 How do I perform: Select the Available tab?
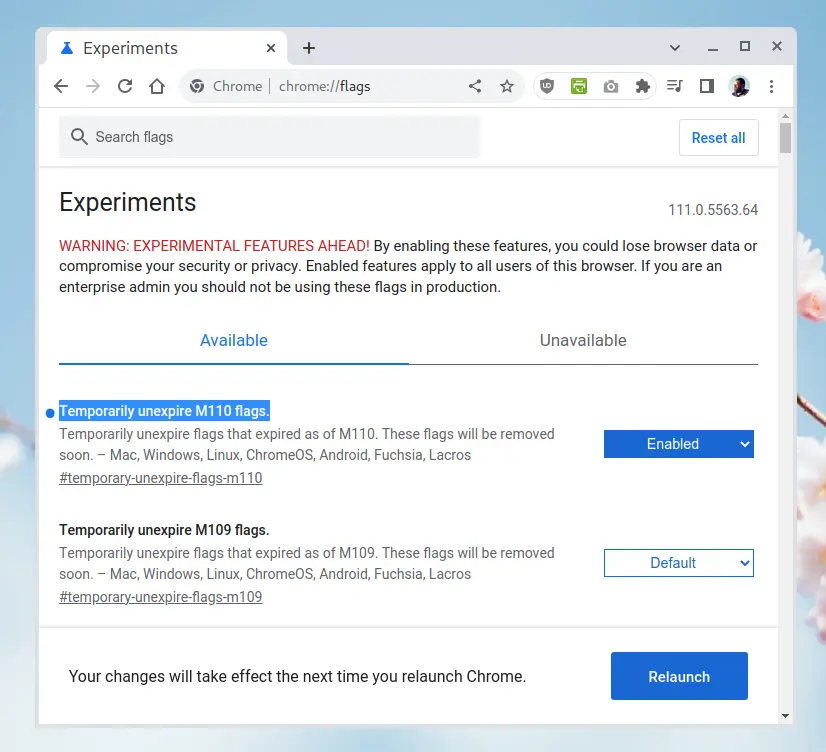tap(234, 340)
